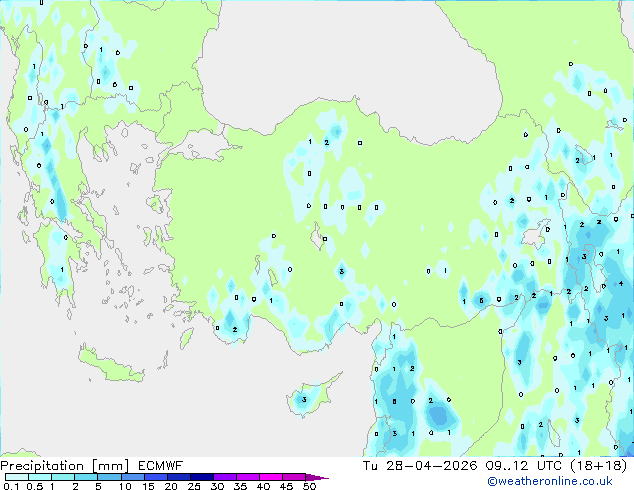Click the date text 'Tu 28-04-2026'
Viewport: 634px width, 490px height.
(420, 466)
